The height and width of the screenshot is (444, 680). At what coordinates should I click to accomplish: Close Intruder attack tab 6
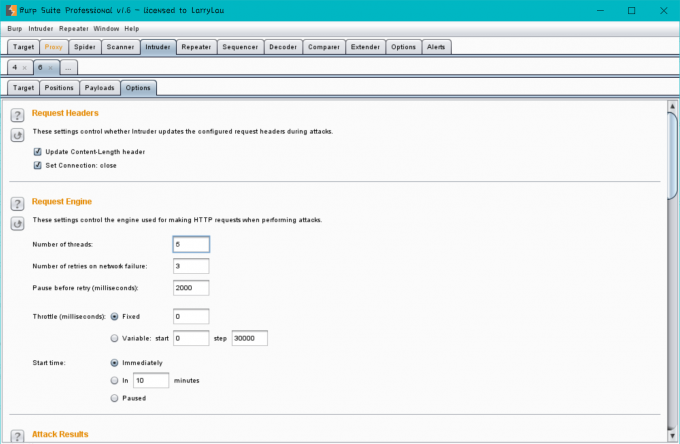[x=51, y=68]
